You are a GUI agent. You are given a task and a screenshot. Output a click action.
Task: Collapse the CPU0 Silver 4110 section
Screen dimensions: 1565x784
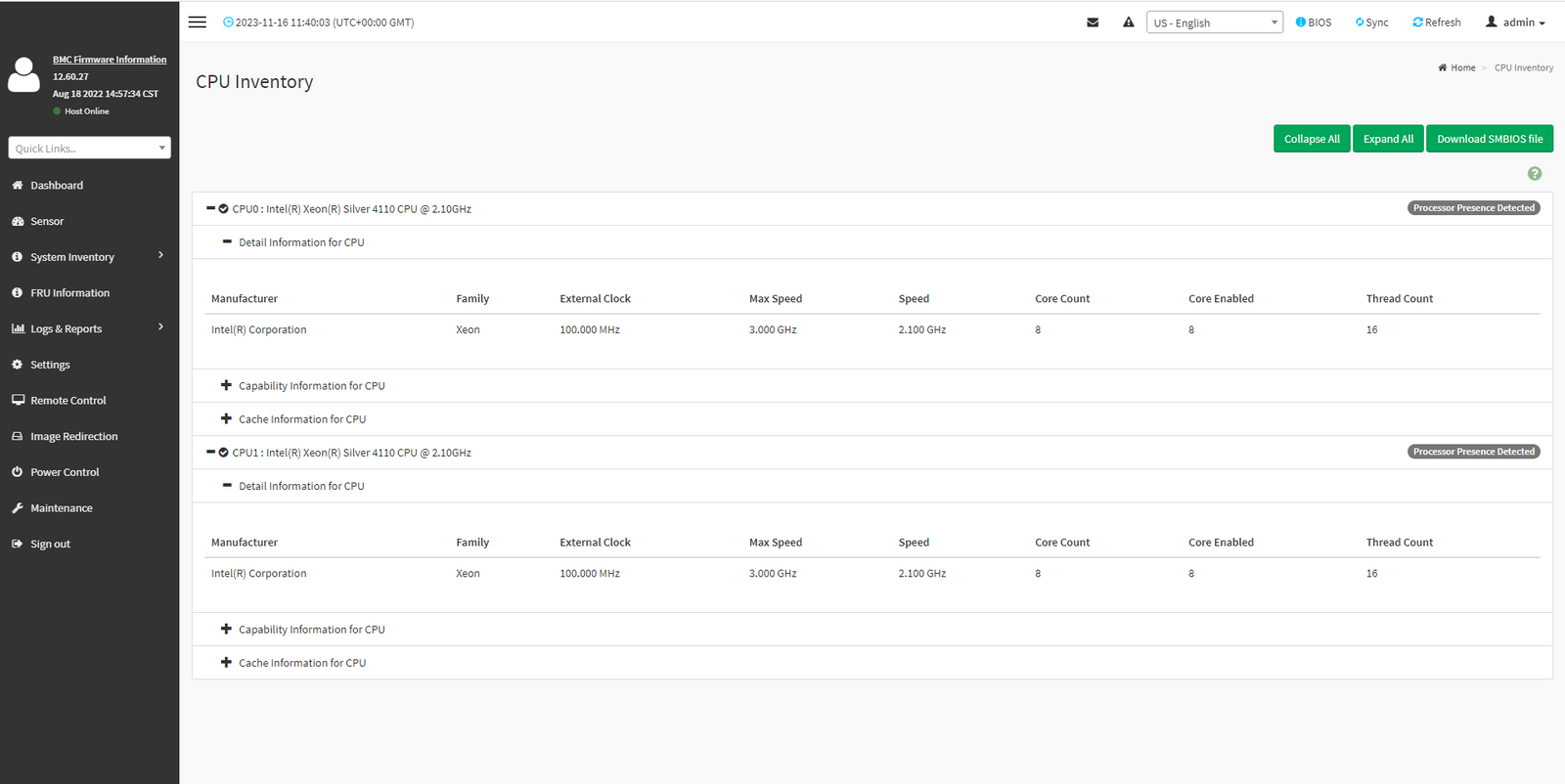pyautogui.click(x=210, y=208)
